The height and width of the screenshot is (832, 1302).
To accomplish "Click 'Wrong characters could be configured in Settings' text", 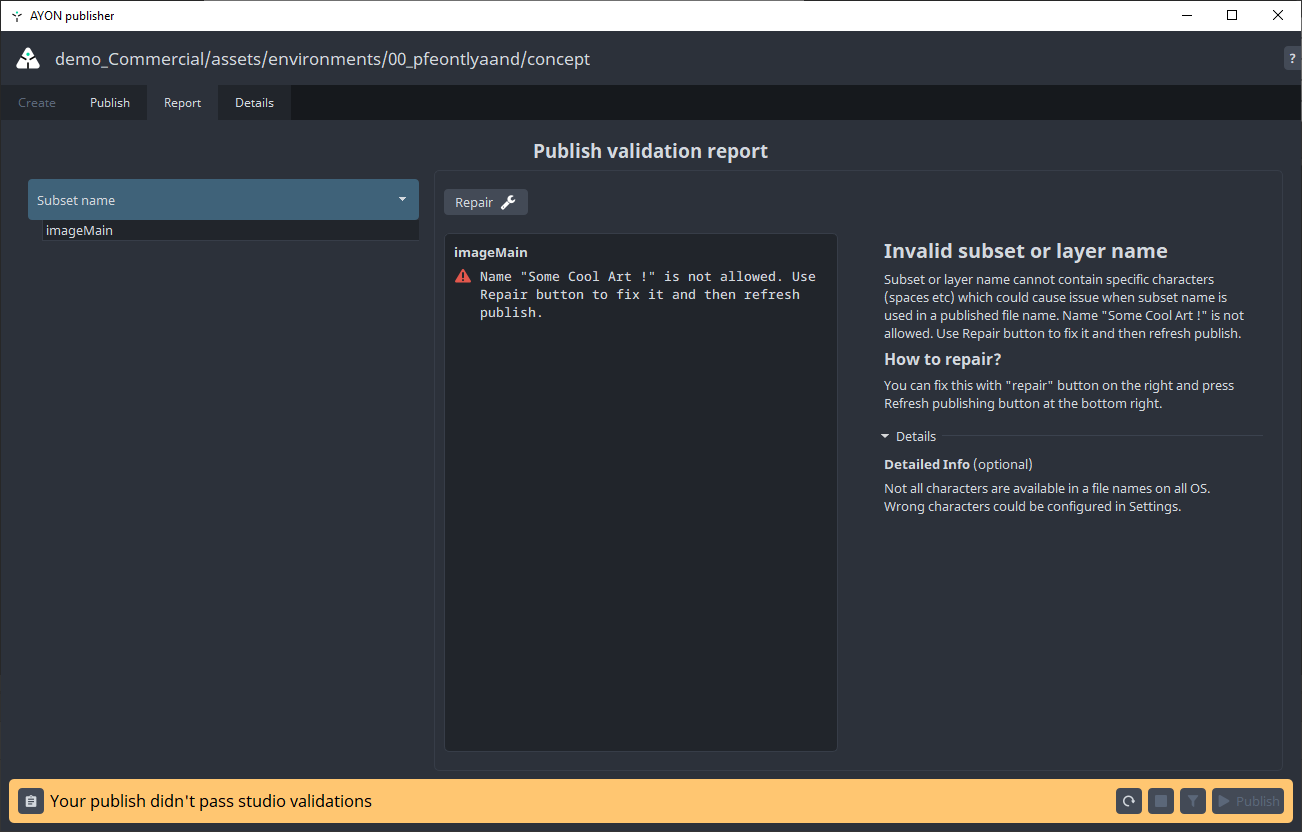I will tap(1032, 506).
